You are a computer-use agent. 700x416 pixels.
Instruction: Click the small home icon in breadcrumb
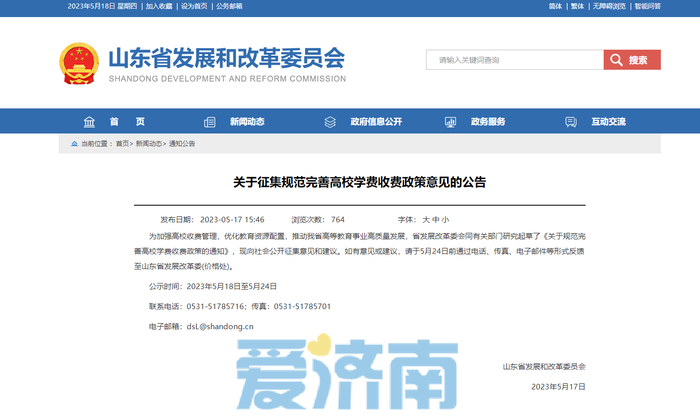click(74, 144)
